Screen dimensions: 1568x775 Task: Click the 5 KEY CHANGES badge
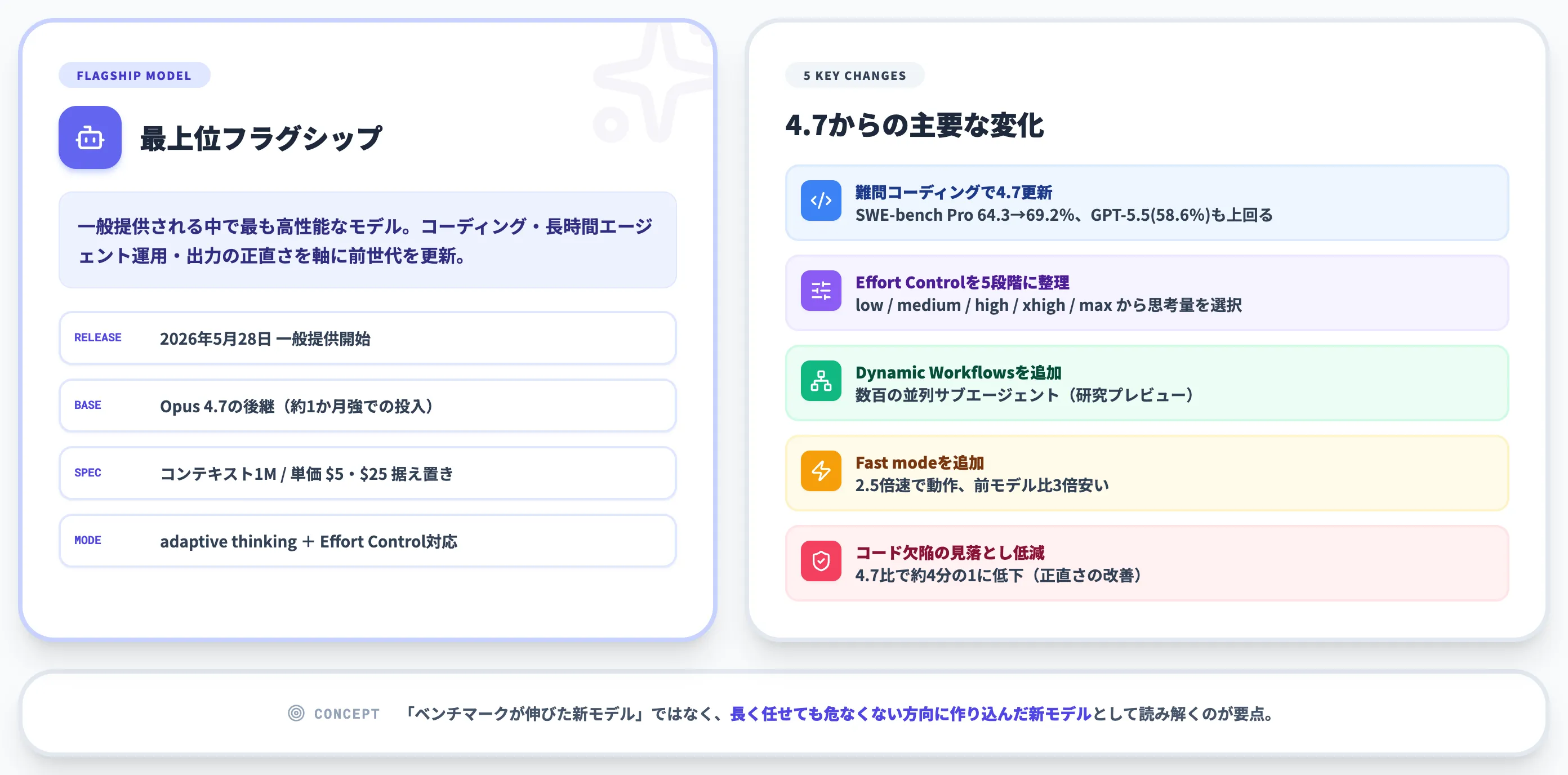(854, 75)
